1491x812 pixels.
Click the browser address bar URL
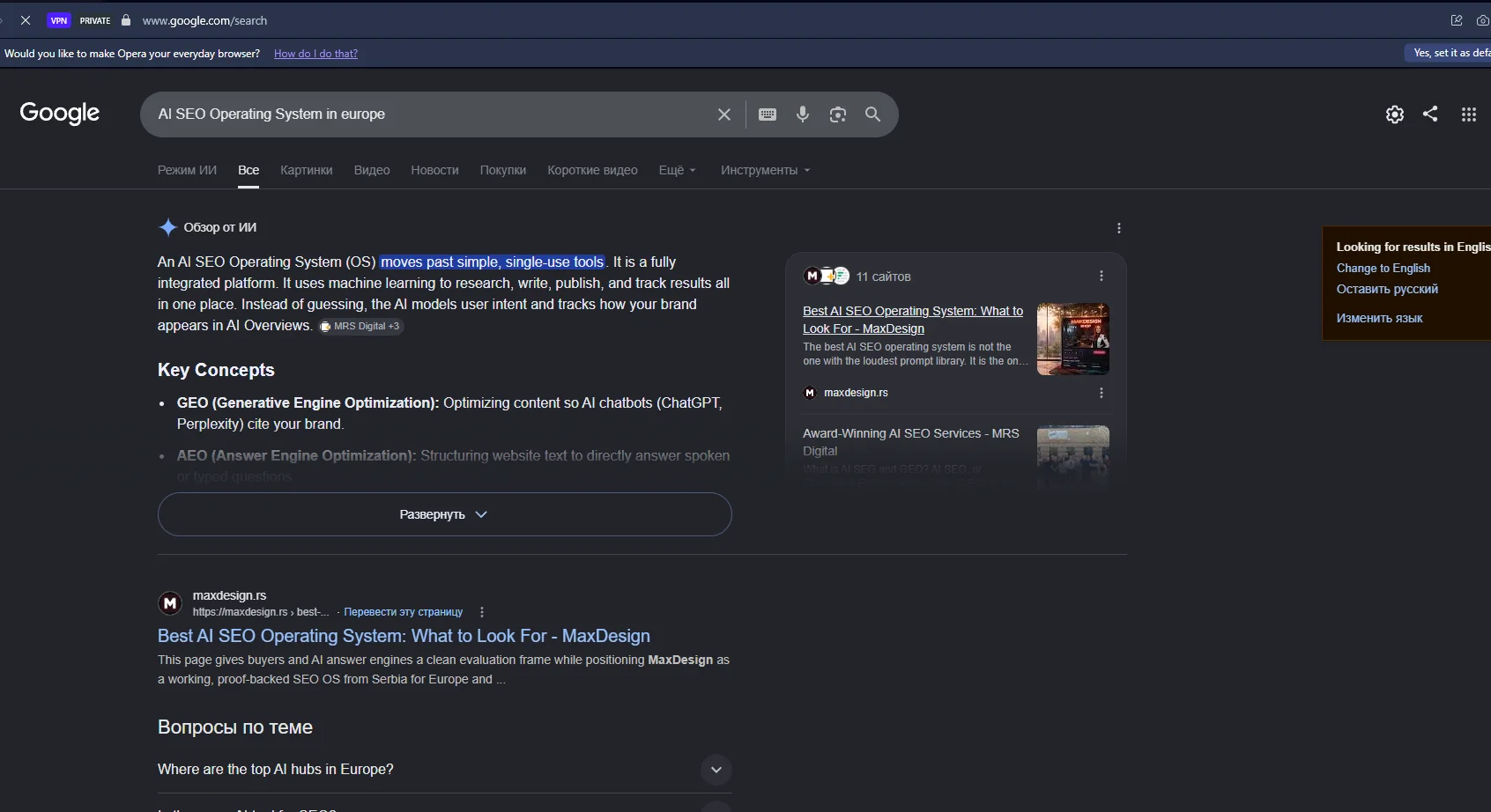pos(204,20)
